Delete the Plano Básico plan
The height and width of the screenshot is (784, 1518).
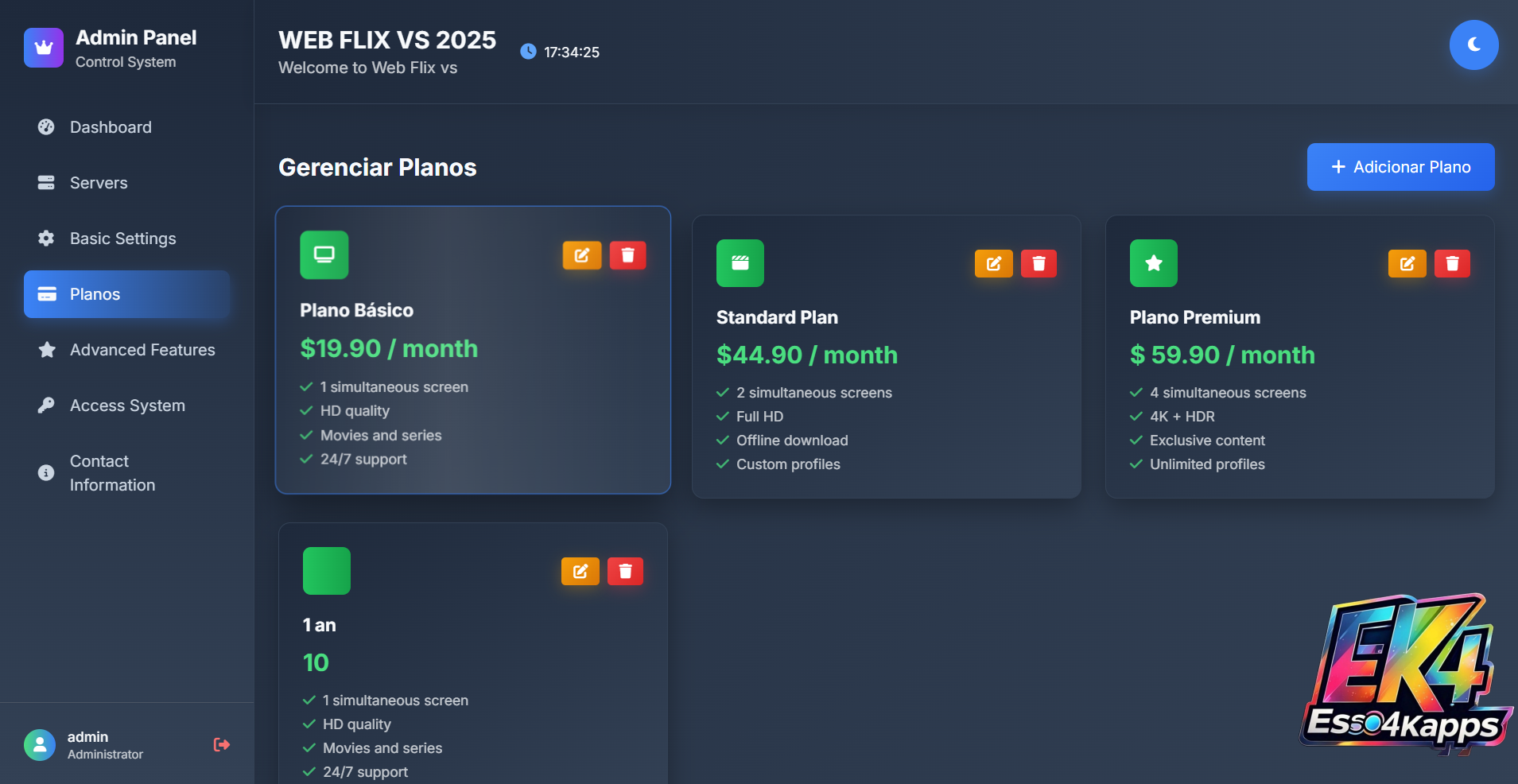(627, 255)
